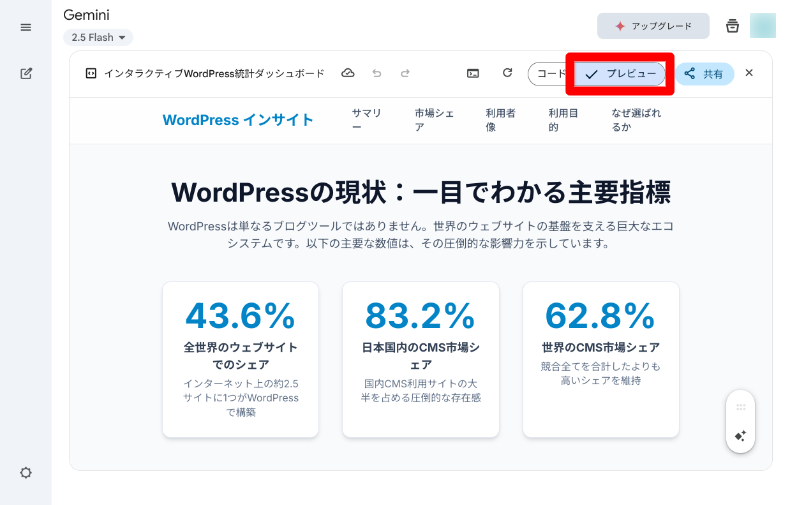The height and width of the screenshot is (505, 790).
Task: Click the 43.6% statistic card
Action: pyautogui.click(x=240, y=359)
